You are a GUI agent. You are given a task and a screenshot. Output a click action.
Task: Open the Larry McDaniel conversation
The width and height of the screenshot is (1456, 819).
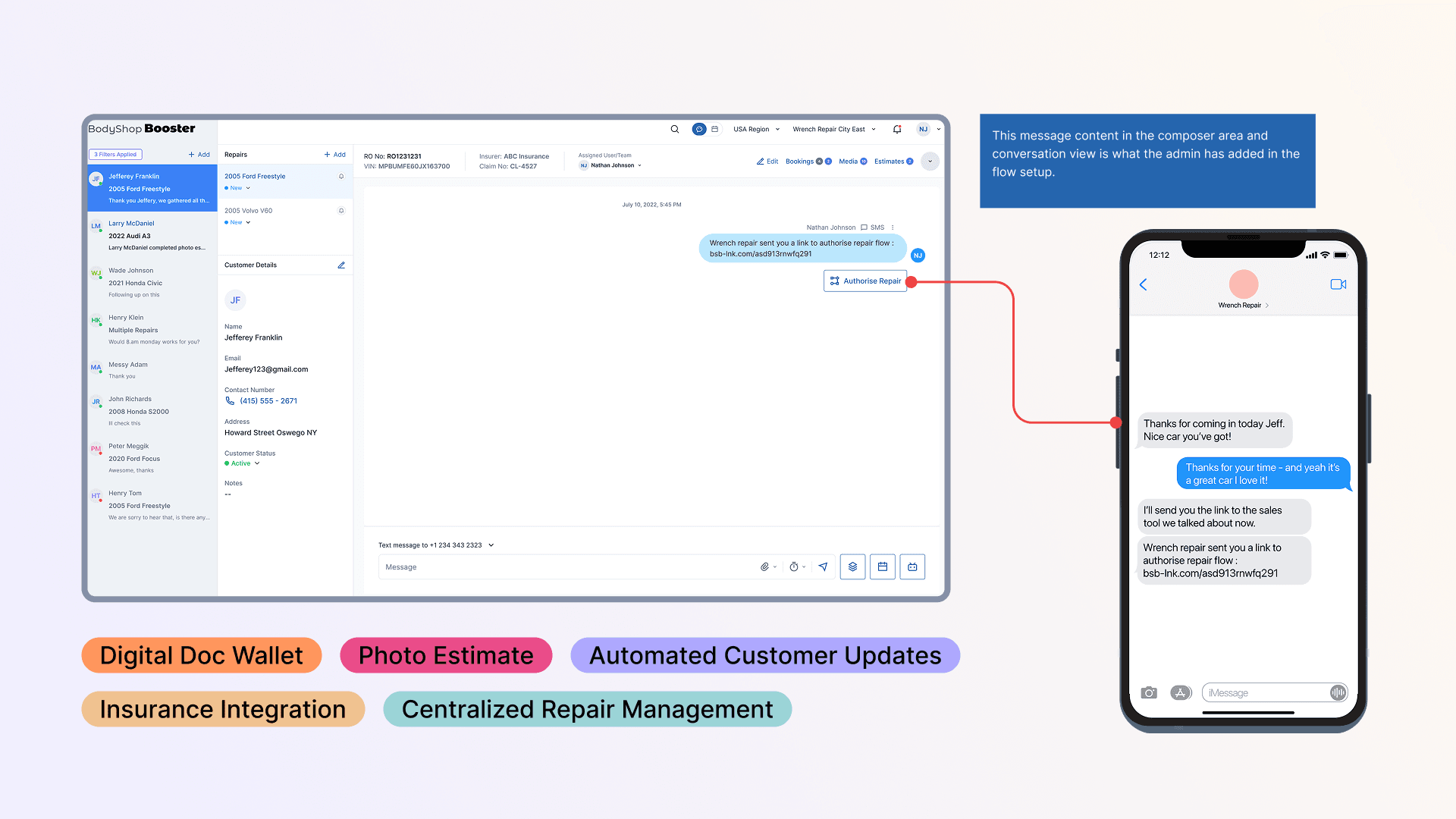(152, 235)
